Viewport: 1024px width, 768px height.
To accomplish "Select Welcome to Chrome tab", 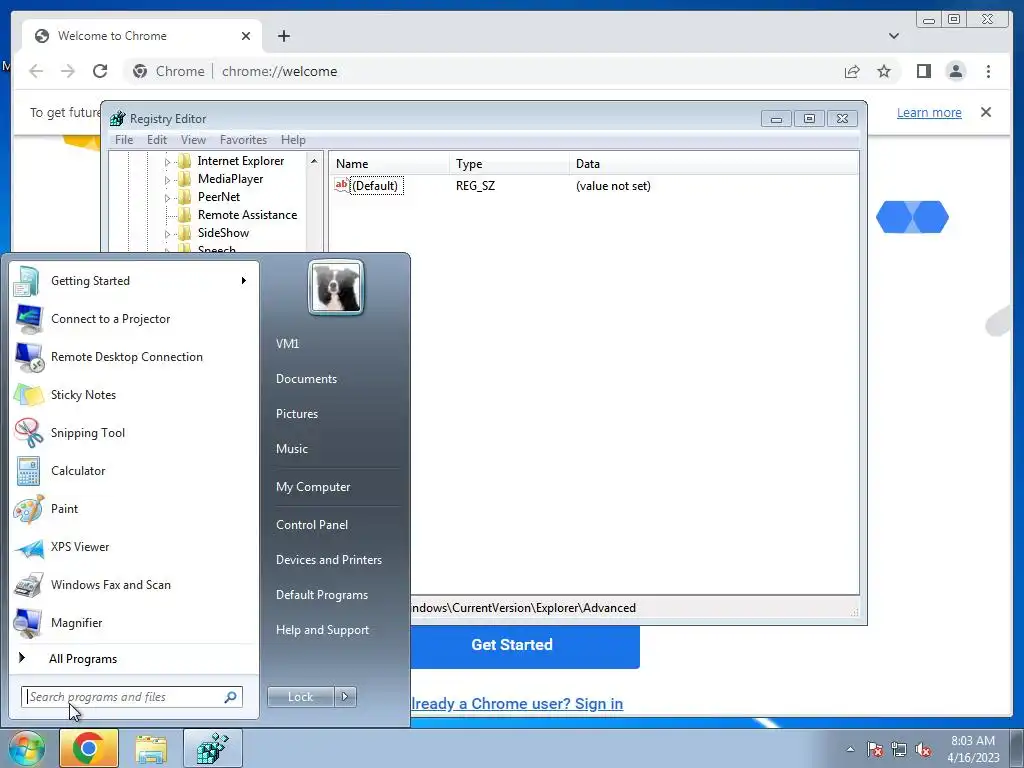I will tap(142, 36).
